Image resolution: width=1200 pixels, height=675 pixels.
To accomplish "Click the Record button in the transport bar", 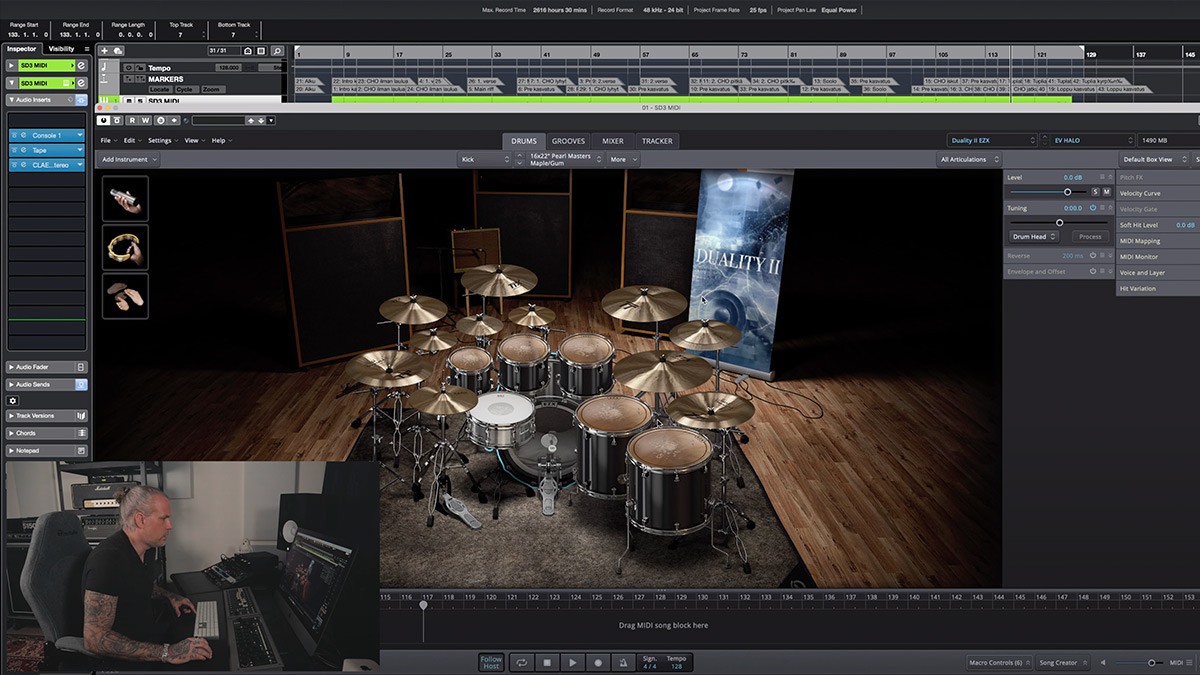I will click(x=598, y=662).
